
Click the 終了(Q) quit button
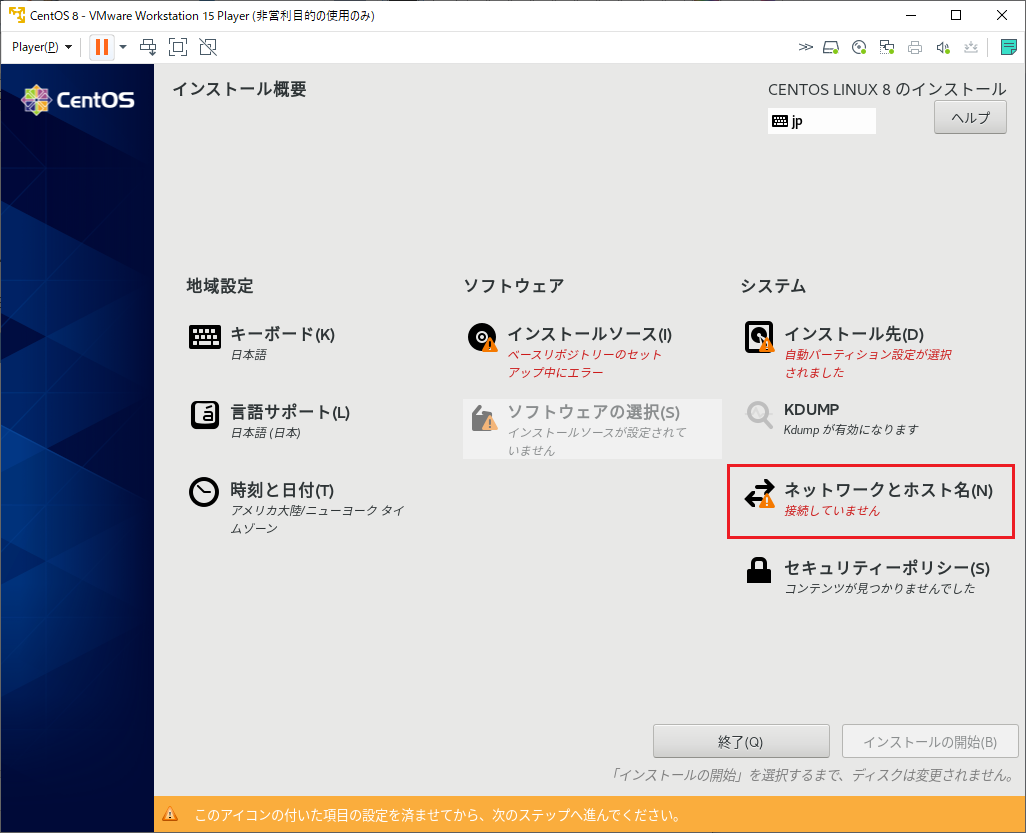741,741
